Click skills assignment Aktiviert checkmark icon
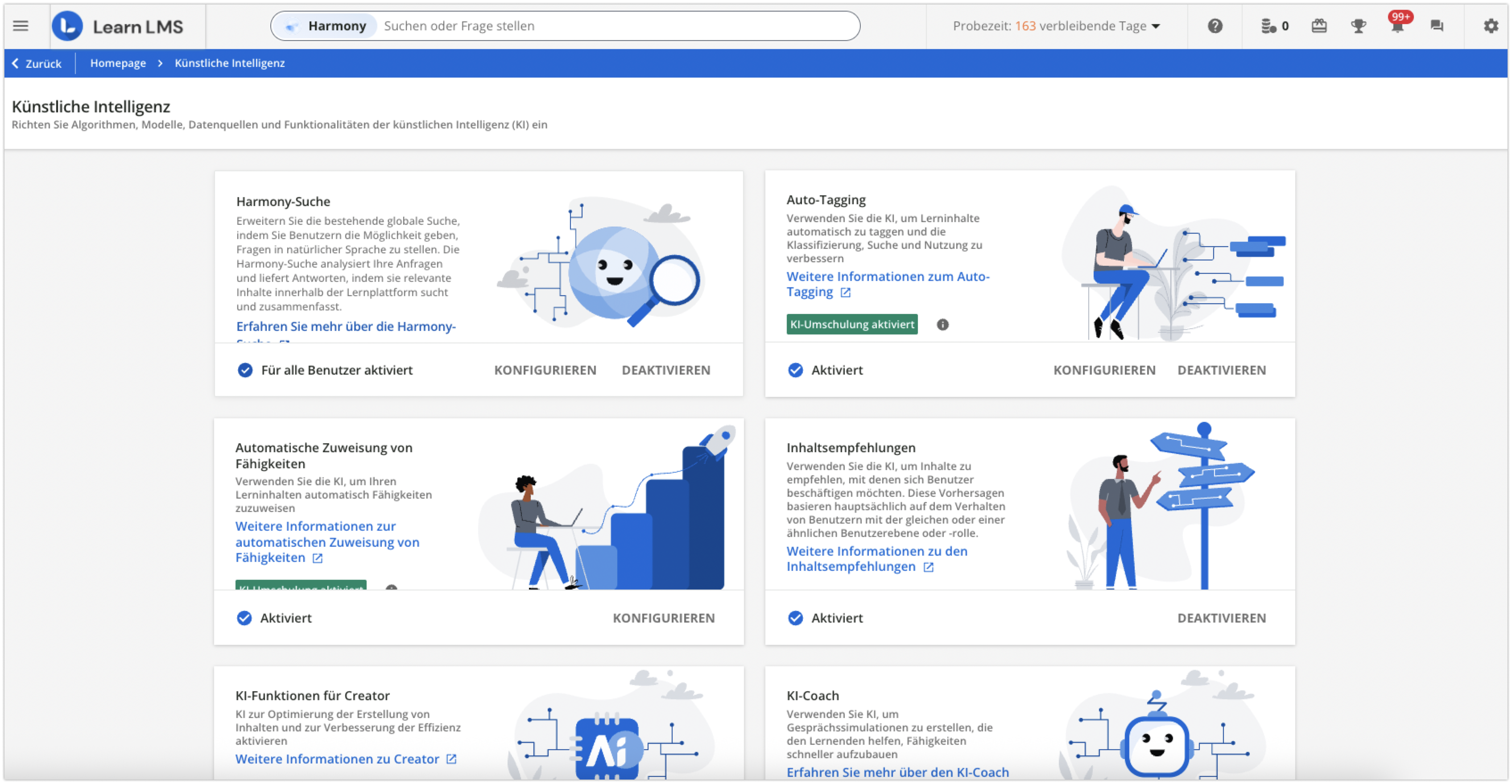This screenshot has width=1512, height=784. 244,618
